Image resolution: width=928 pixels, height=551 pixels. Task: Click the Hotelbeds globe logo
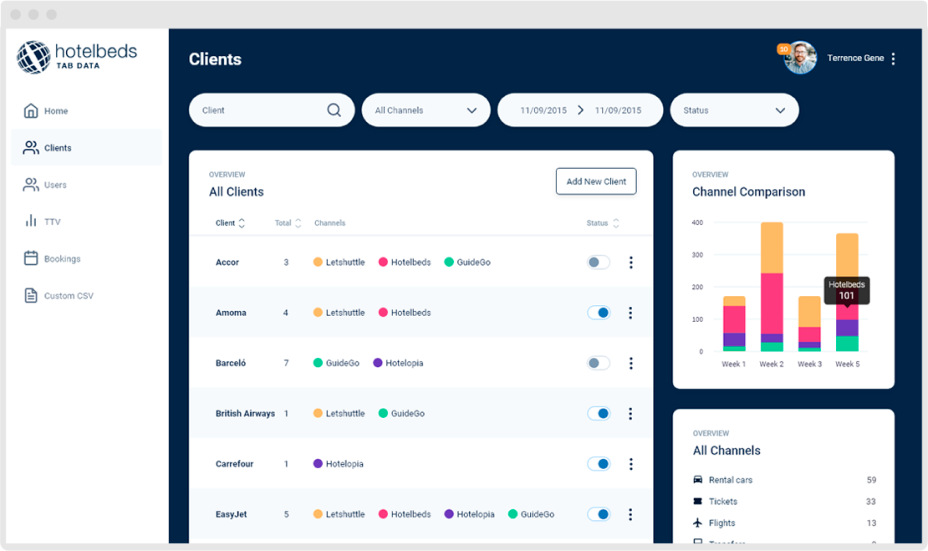[x=33, y=57]
